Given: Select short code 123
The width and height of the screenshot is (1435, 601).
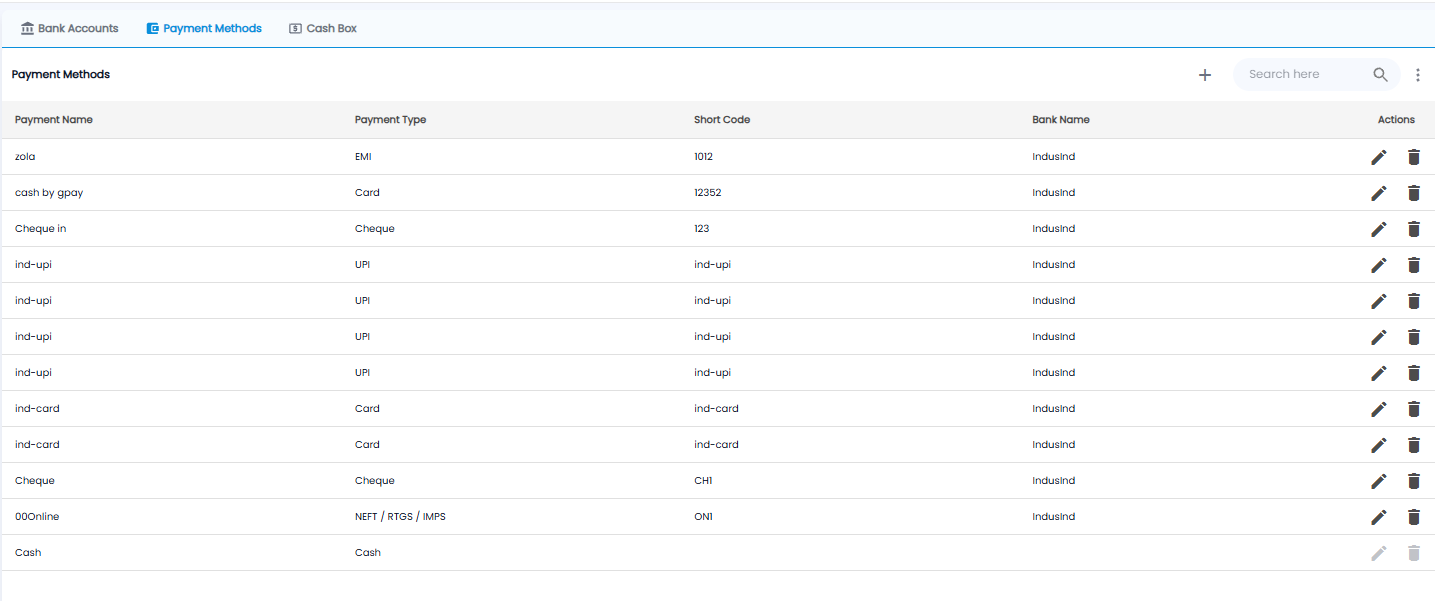Looking at the screenshot, I should point(701,229).
